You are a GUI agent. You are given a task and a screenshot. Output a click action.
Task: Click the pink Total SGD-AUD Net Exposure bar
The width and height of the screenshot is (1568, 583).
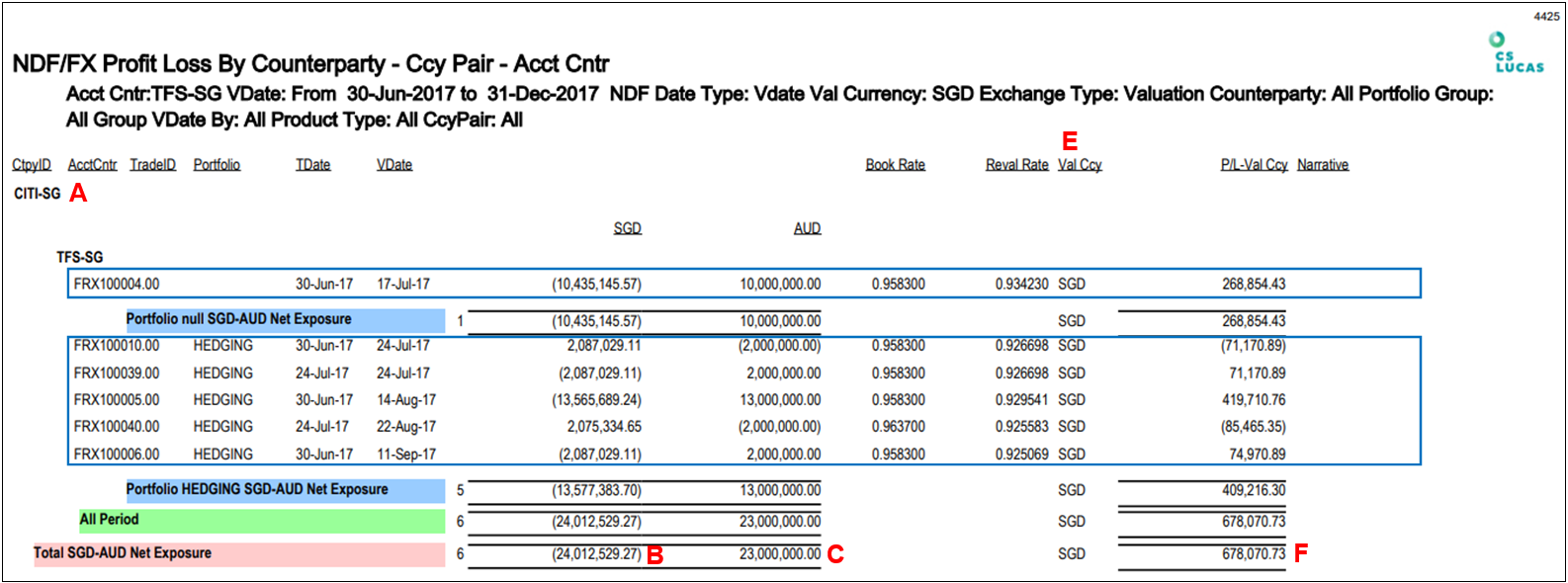(238, 553)
